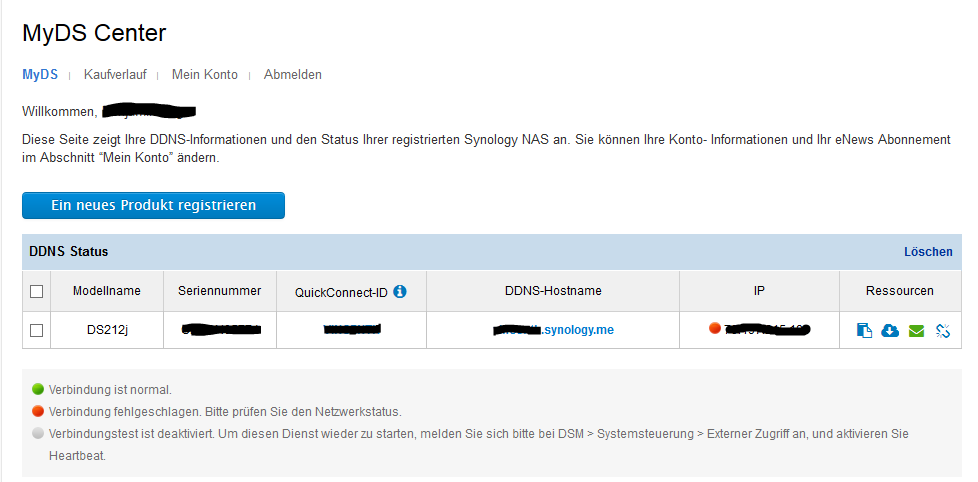Click the cloud download icon for DS212j
978x482 pixels.
(x=890, y=330)
